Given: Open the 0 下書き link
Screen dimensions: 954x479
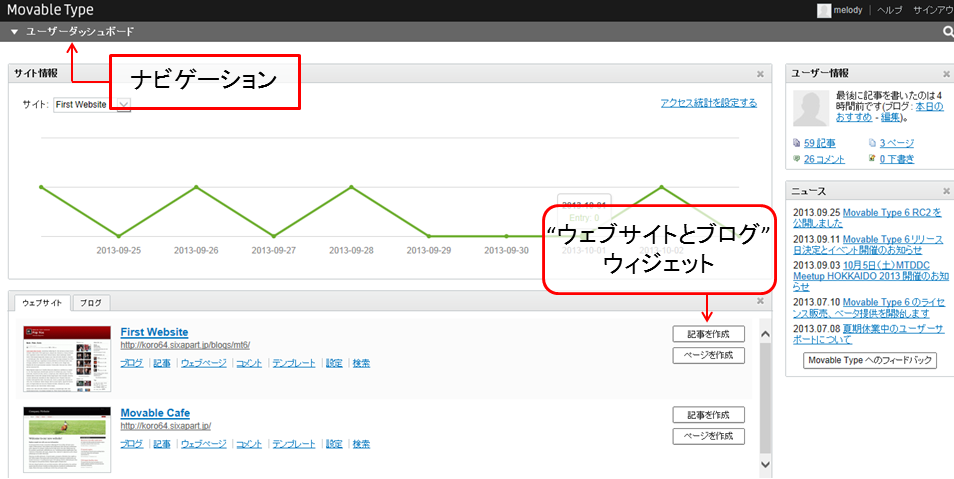Looking at the screenshot, I should 897,159.
